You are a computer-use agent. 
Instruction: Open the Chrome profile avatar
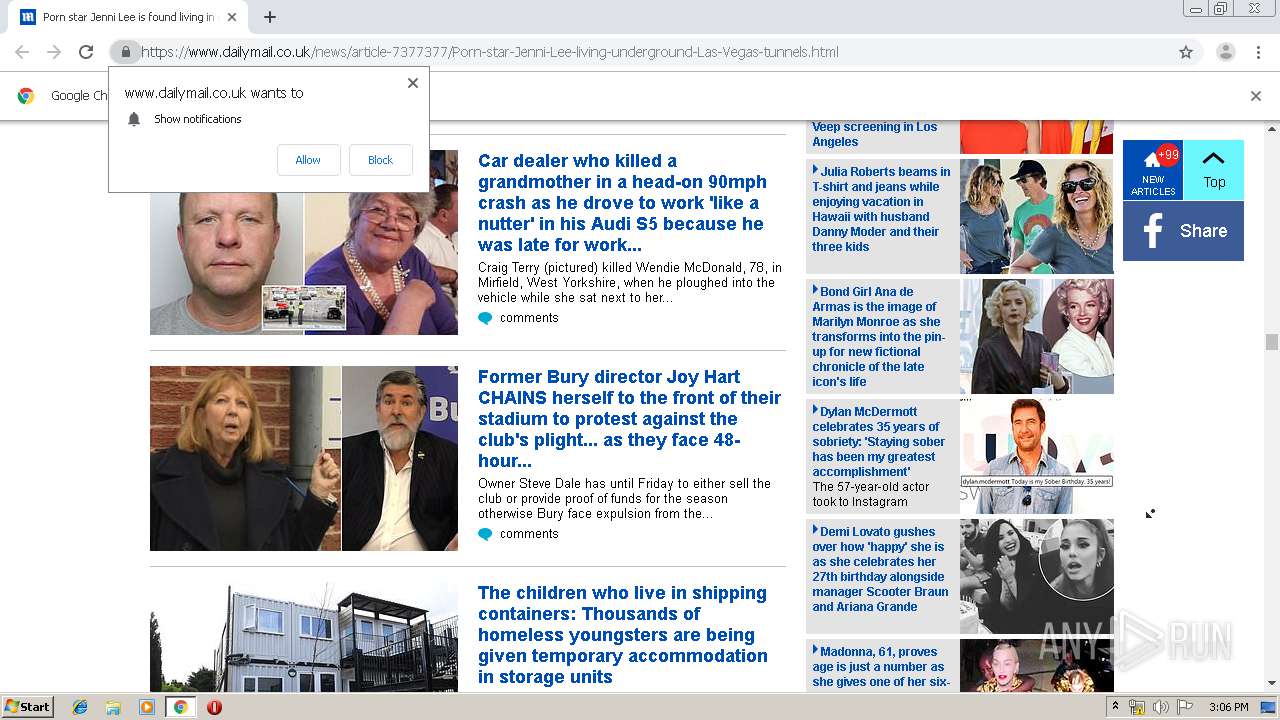point(1225,52)
